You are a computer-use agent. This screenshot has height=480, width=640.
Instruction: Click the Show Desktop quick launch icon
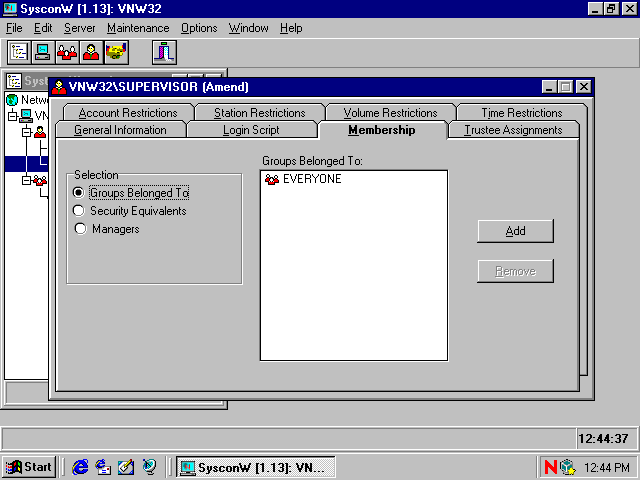point(126,467)
